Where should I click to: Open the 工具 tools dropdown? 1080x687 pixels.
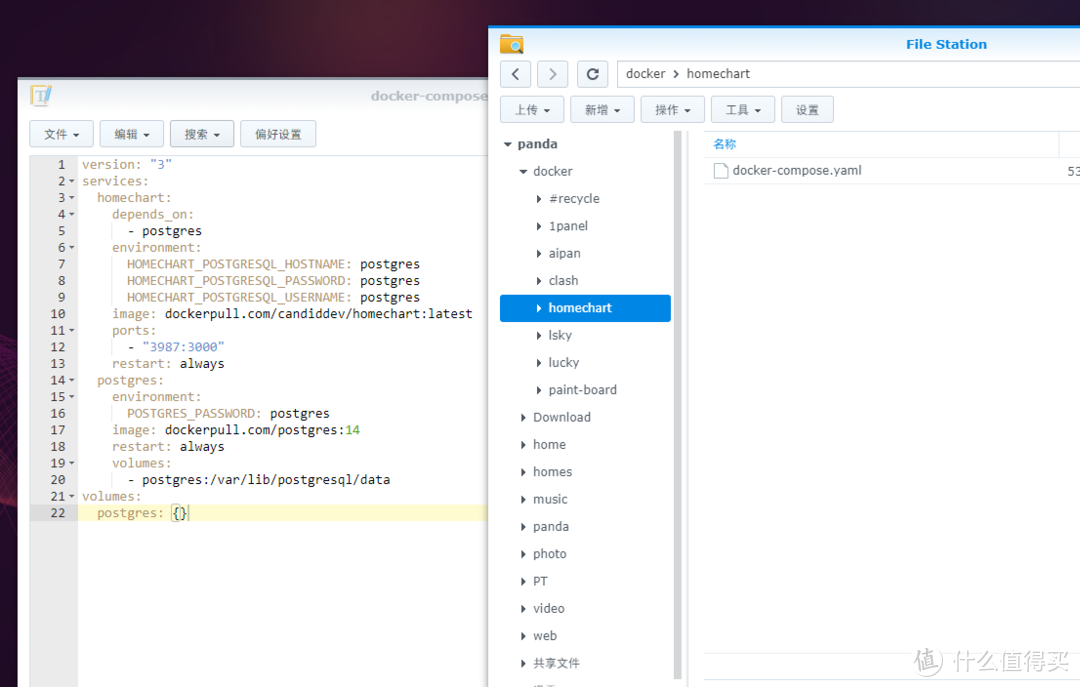pyautogui.click(x=743, y=110)
